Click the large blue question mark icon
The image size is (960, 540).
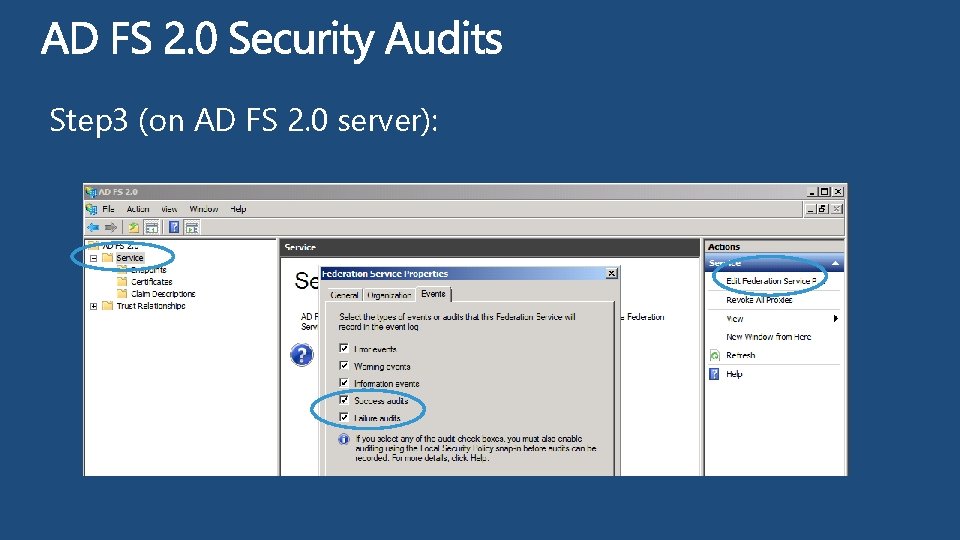coord(302,354)
